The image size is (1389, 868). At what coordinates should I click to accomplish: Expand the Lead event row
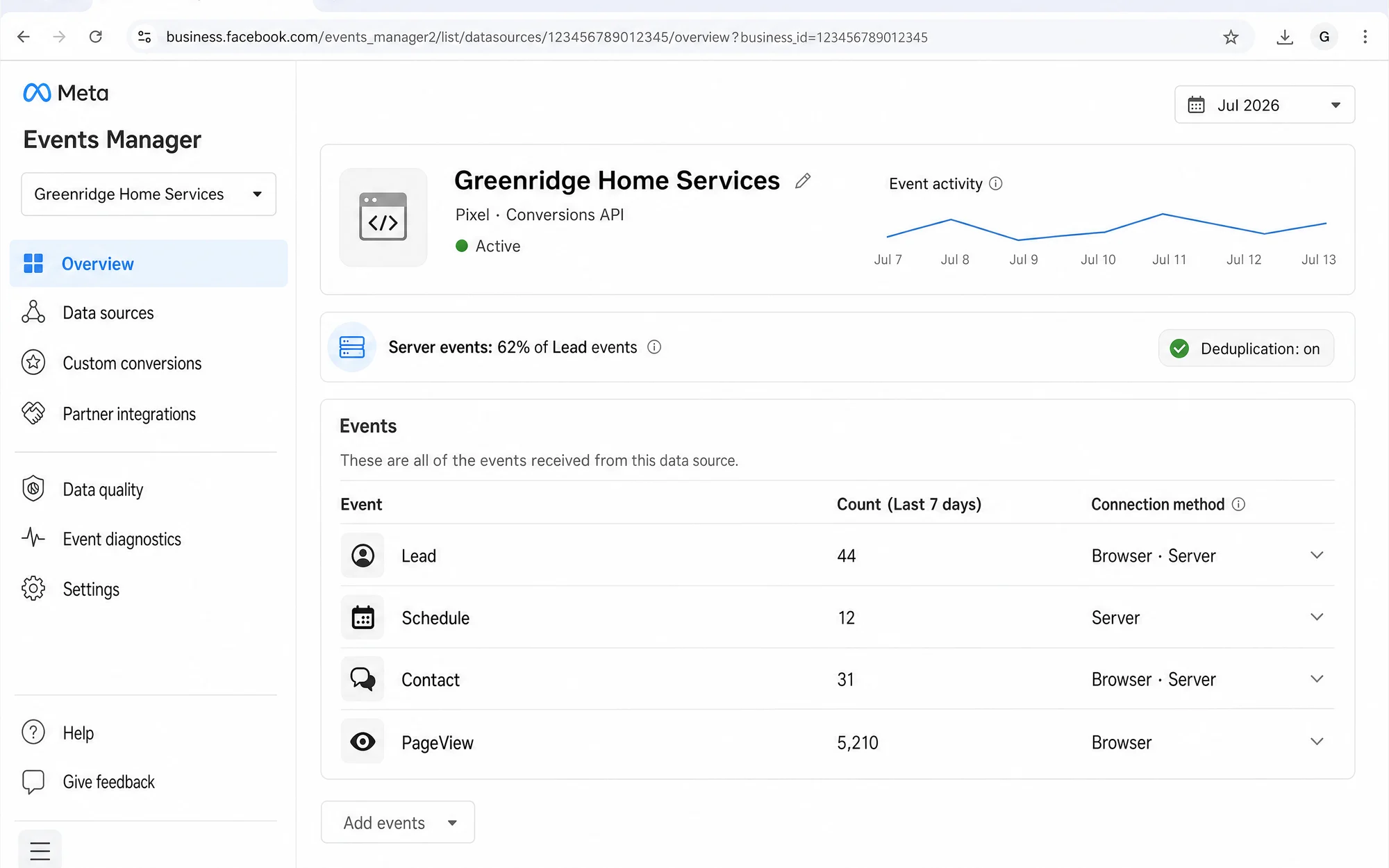tap(1317, 556)
